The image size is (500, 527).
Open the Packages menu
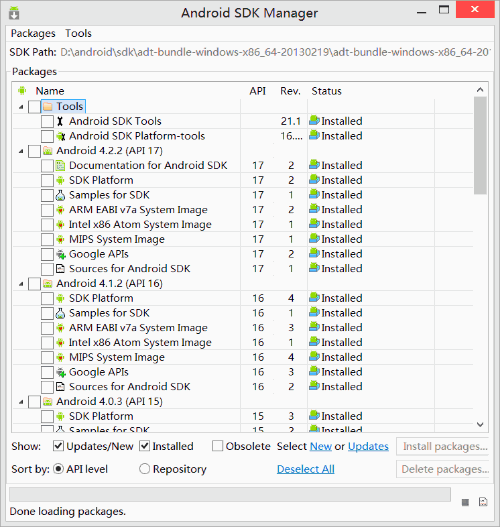pyautogui.click(x=33, y=33)
